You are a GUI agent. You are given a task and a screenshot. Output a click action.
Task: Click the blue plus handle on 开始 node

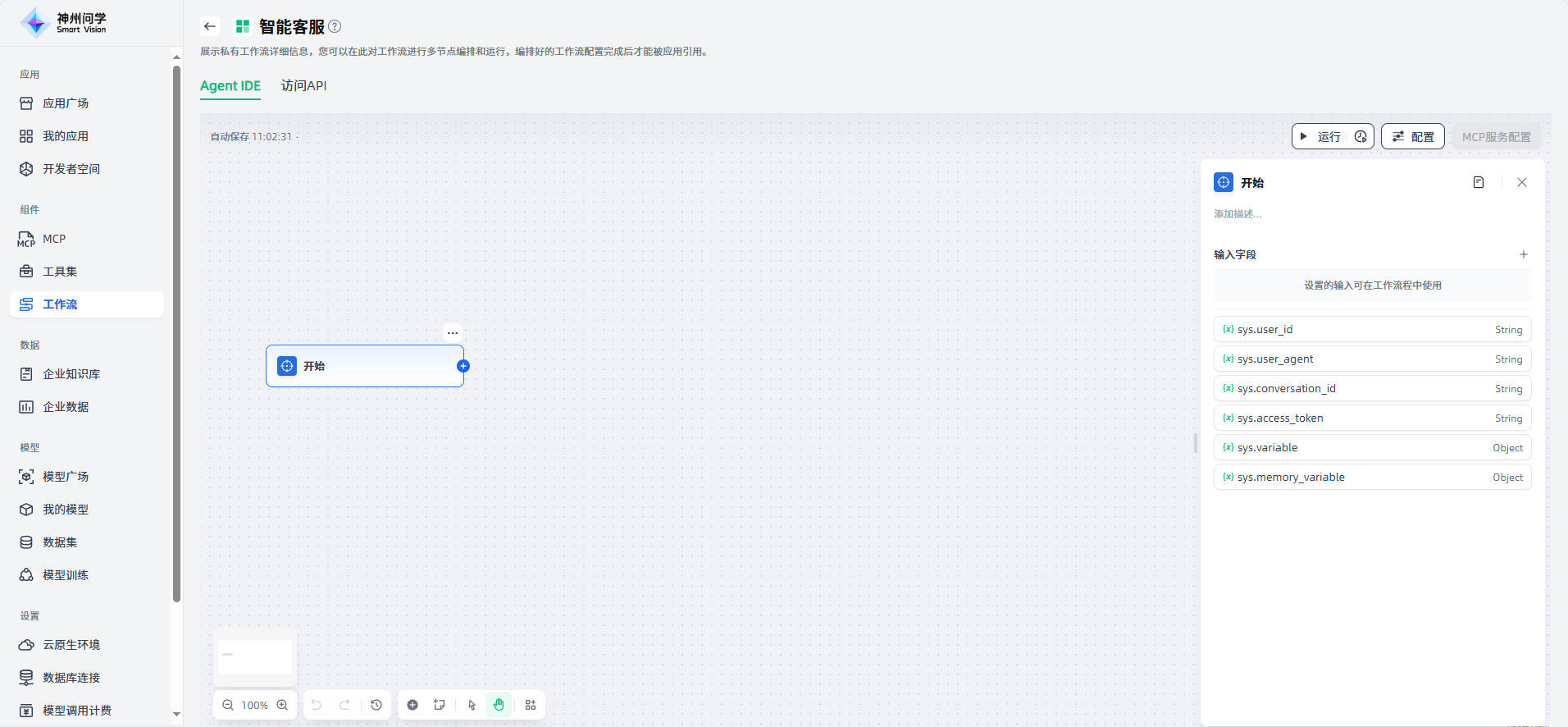click(x=463, y=366)
